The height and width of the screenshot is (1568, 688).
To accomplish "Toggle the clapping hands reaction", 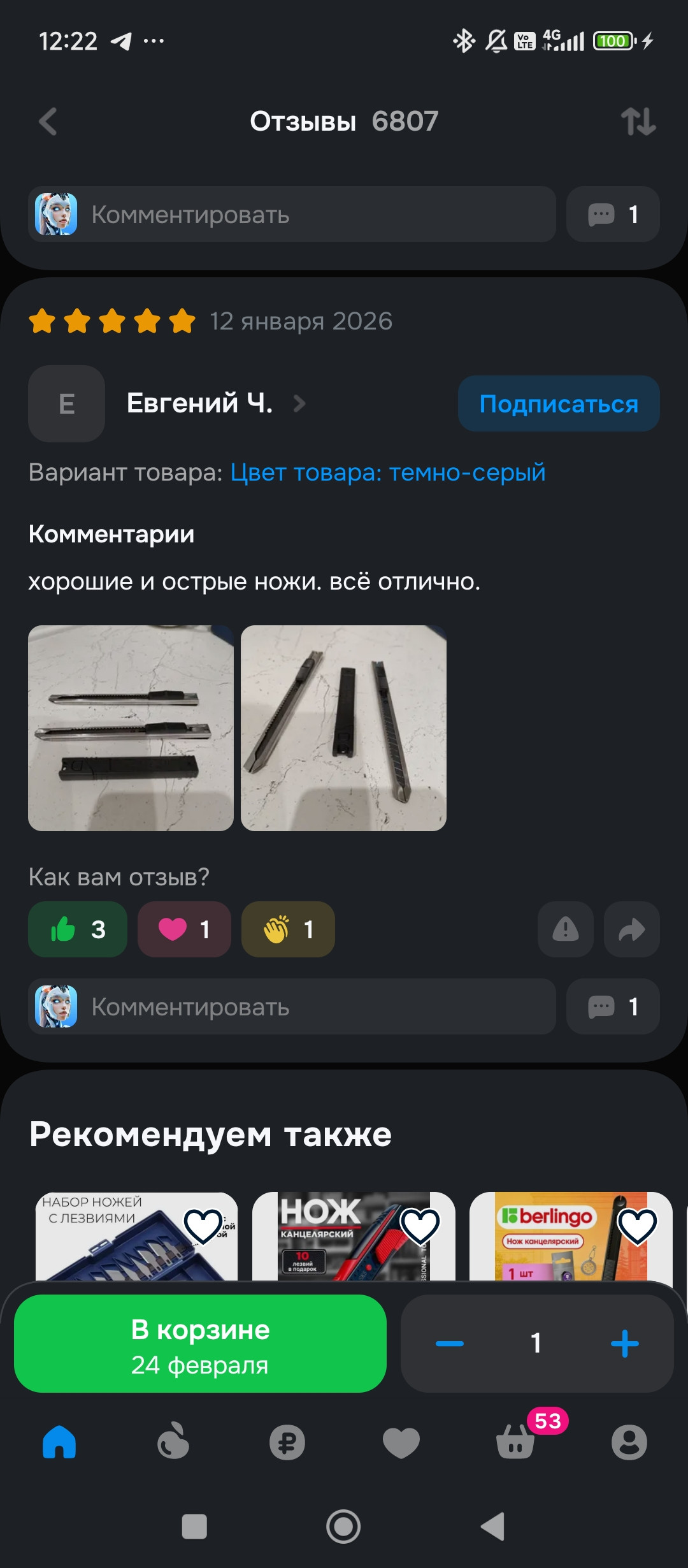I will 288,929.
